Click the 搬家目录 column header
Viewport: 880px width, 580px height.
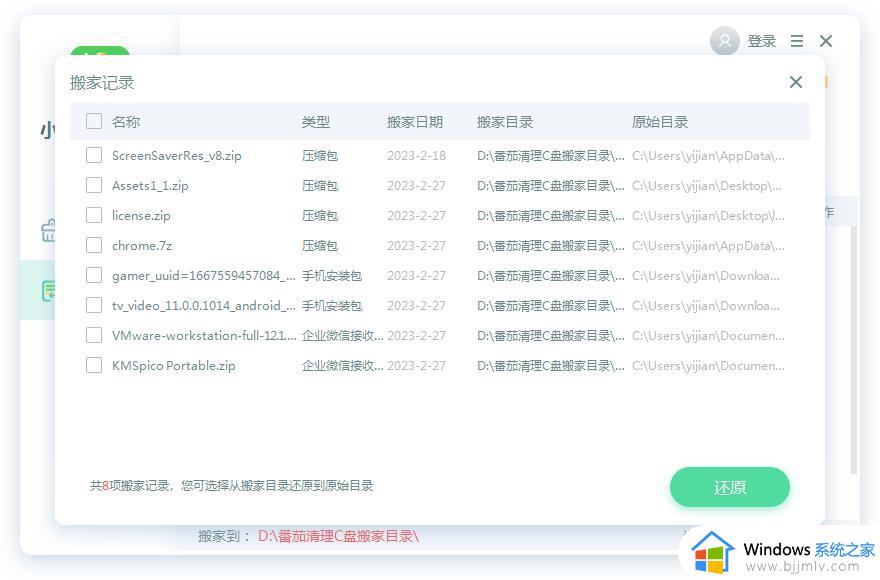tap(505, 122)
